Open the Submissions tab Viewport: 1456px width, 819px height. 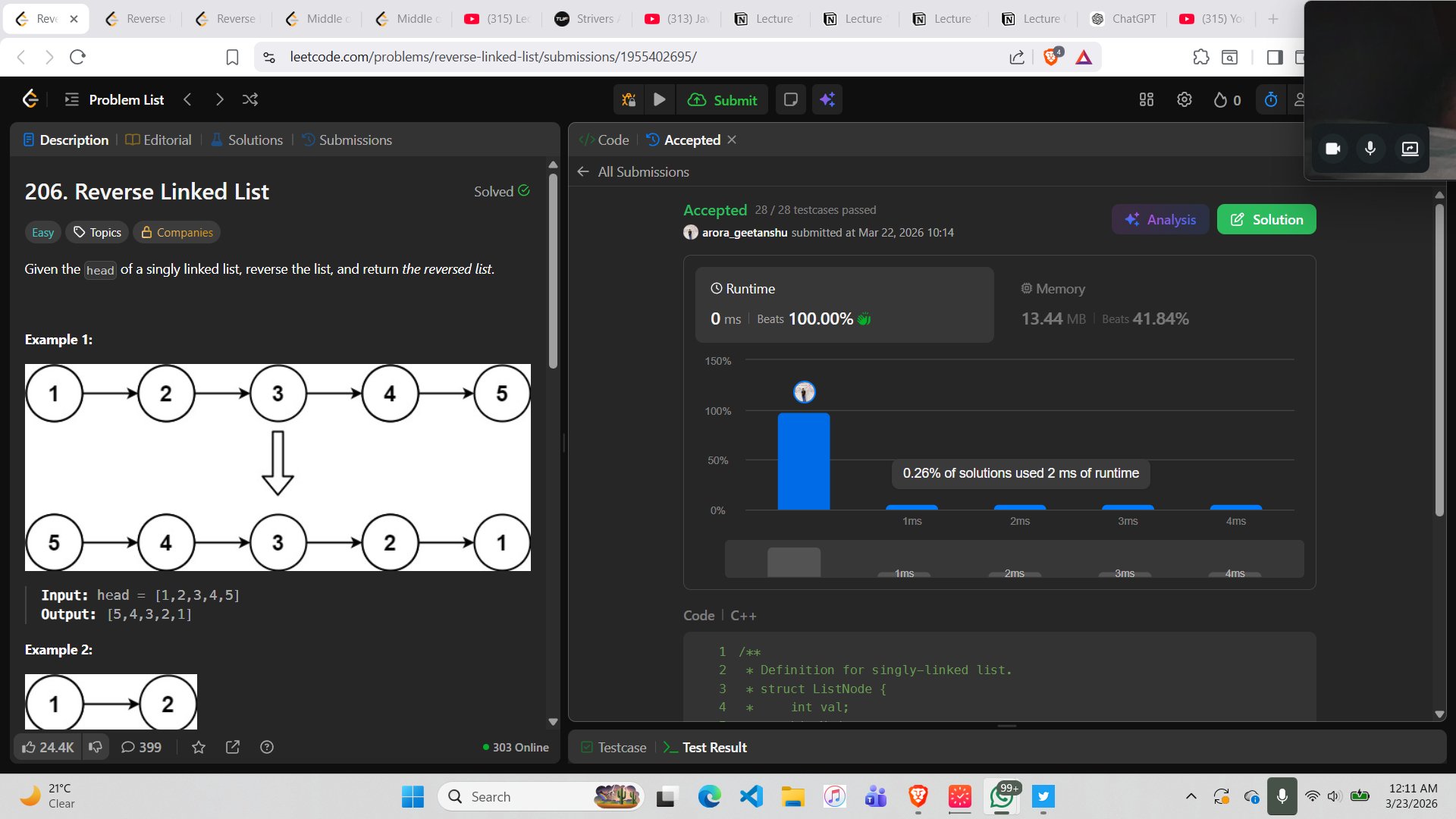point(347,140)
